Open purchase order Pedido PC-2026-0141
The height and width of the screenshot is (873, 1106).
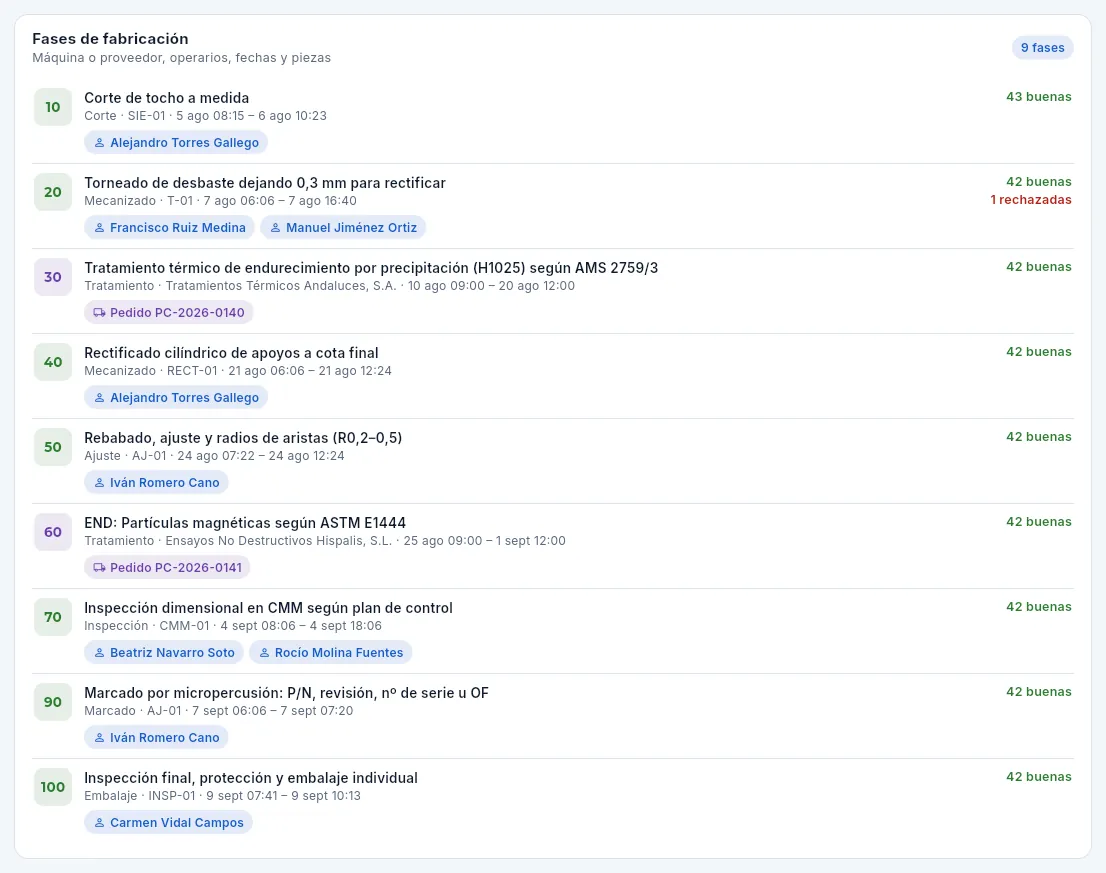pyautogui.click(x=167, y=568)
